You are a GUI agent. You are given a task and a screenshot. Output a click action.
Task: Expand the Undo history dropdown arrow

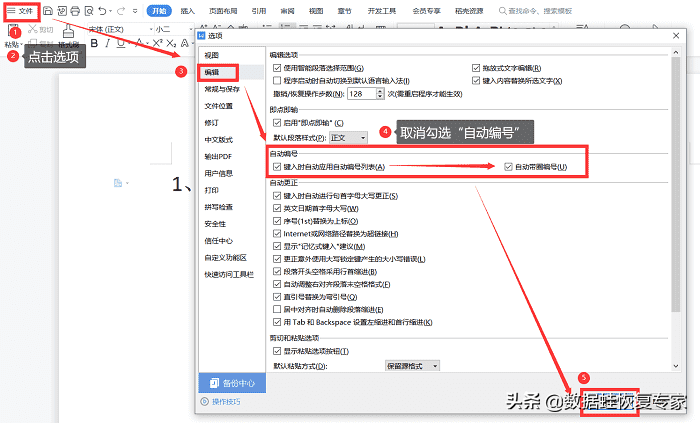click(110, 11)
